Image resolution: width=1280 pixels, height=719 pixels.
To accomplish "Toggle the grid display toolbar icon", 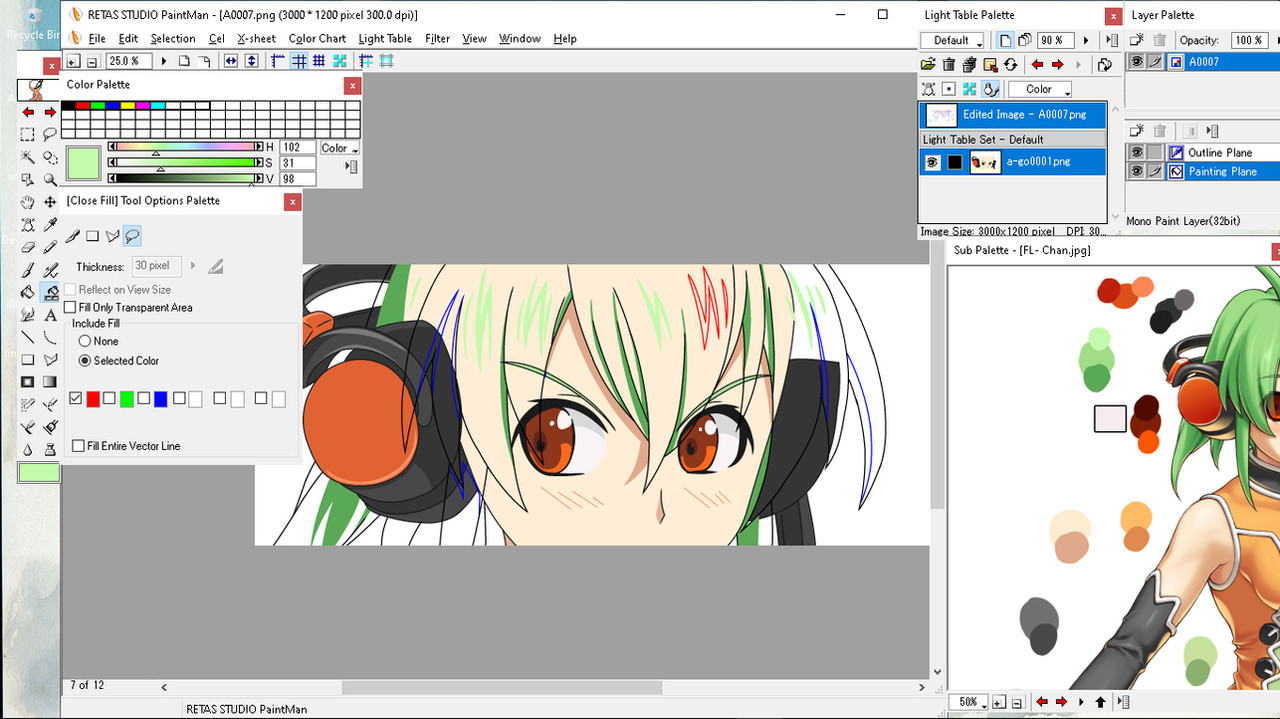I will click(299, 61).
